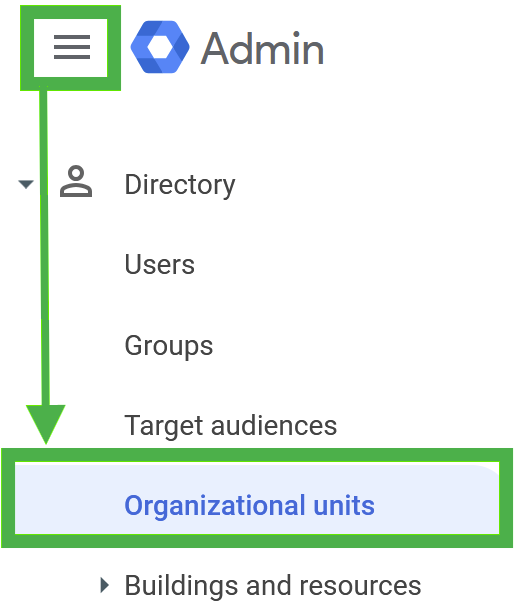Click the Admin title text

[x=262, y=48]
